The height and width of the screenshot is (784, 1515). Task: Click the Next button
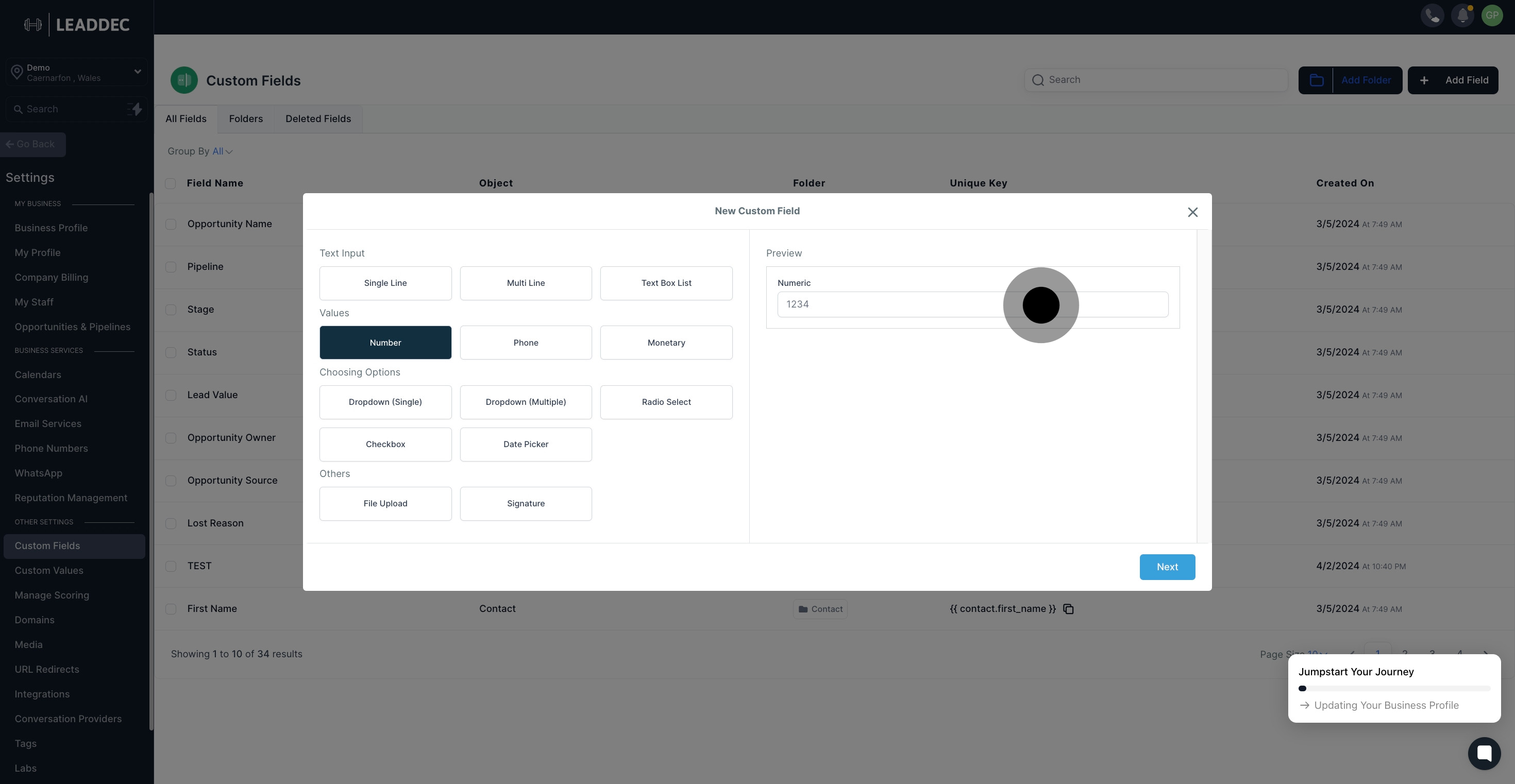coord(1167,567)
